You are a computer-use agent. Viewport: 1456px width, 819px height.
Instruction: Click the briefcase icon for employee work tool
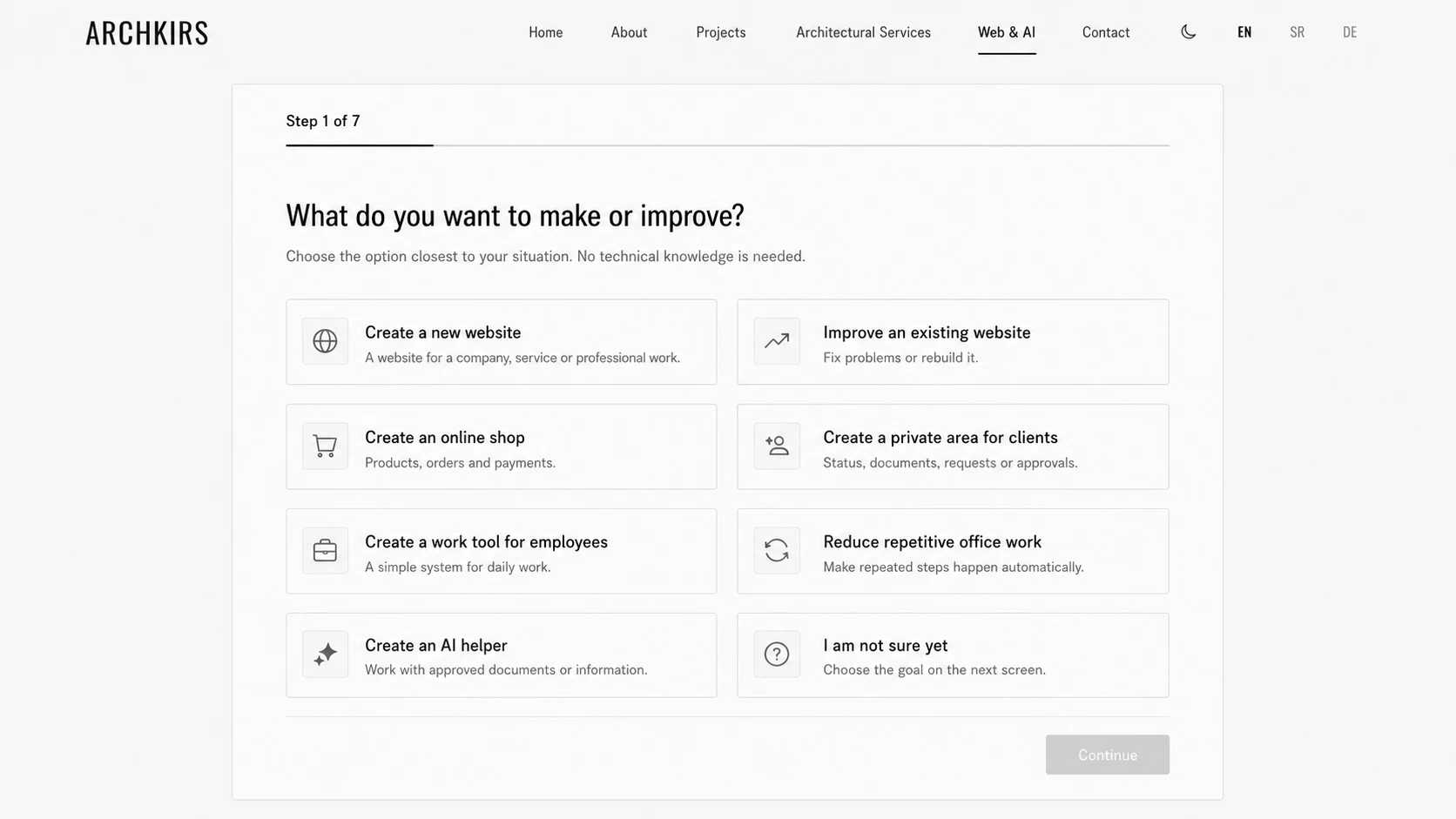click(325, 550)
